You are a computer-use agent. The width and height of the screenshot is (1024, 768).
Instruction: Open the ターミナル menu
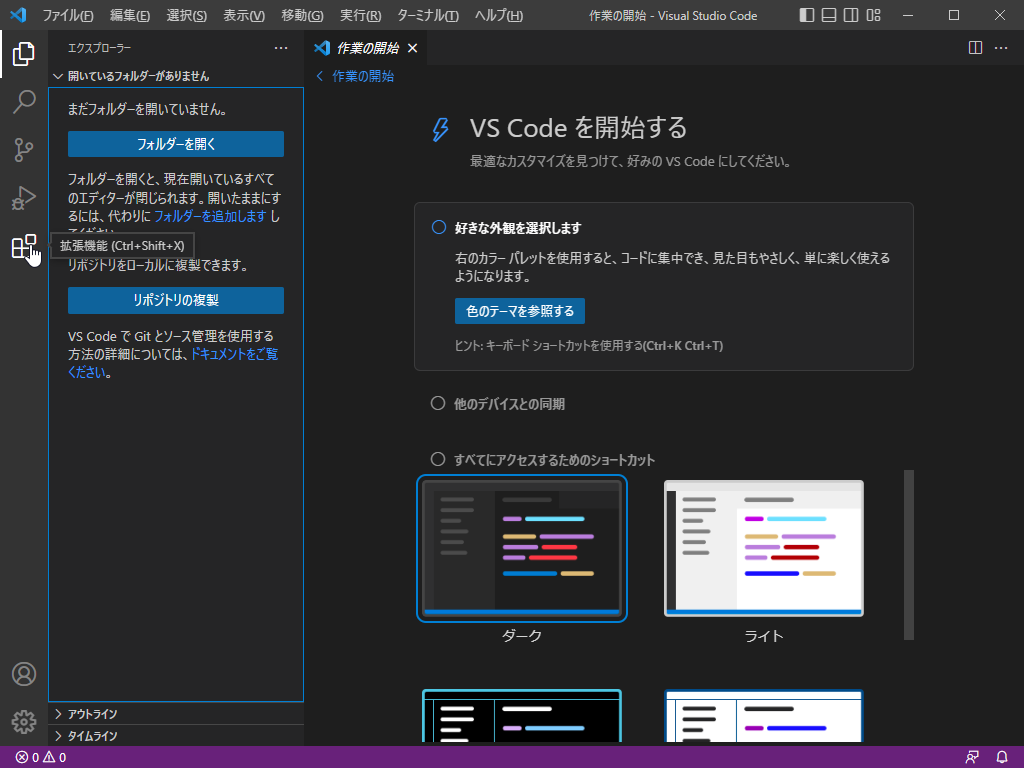(x=427, y=16)
